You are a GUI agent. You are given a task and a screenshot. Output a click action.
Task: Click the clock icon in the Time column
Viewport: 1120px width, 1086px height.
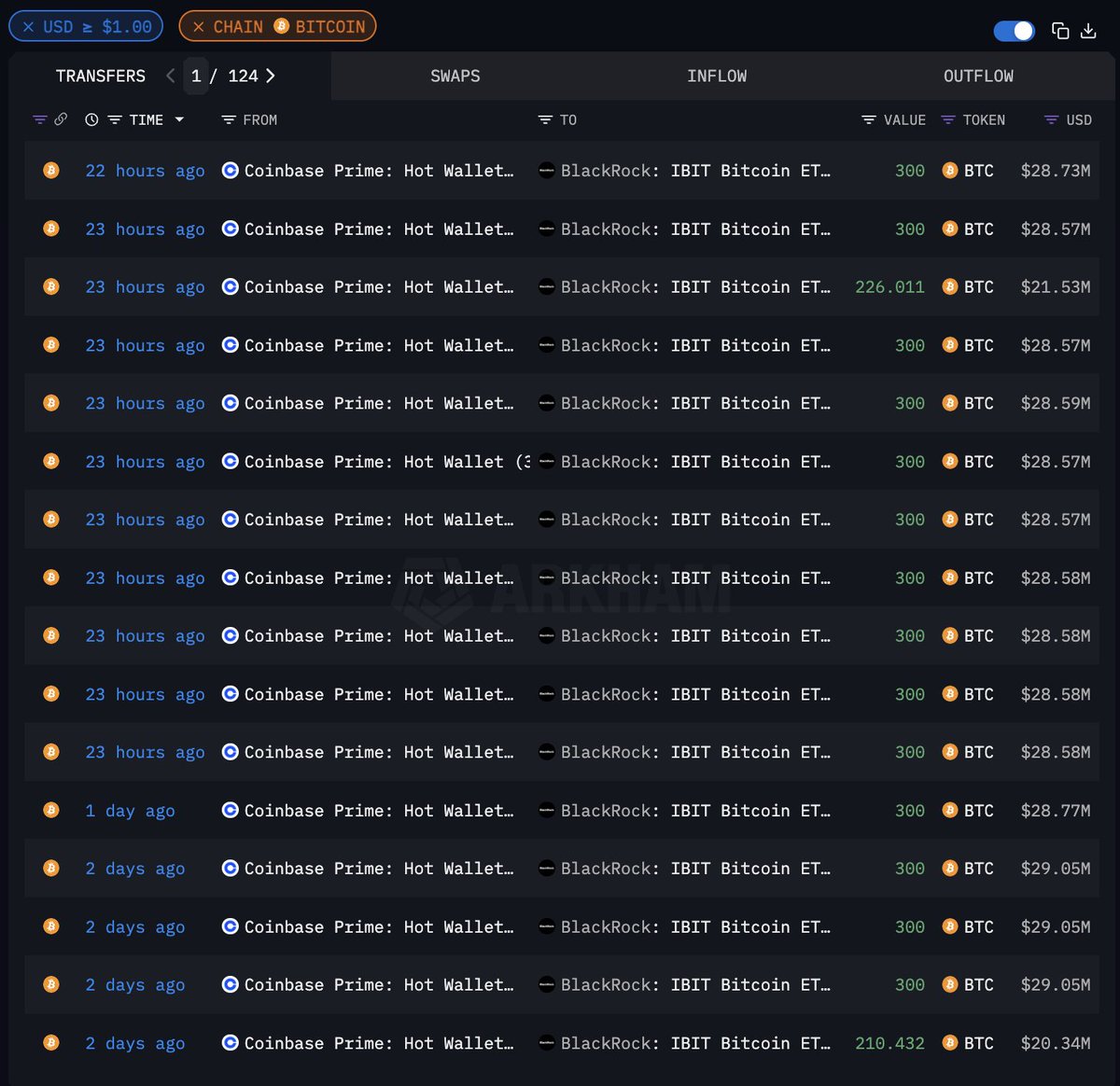[x=91, y=119]
